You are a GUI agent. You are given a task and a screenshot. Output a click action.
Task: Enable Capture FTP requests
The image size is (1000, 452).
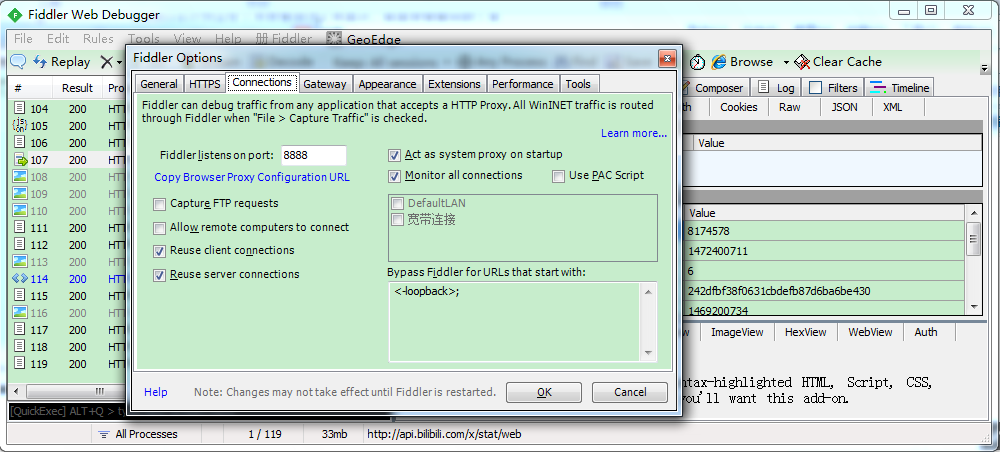[x=159, y=204]
